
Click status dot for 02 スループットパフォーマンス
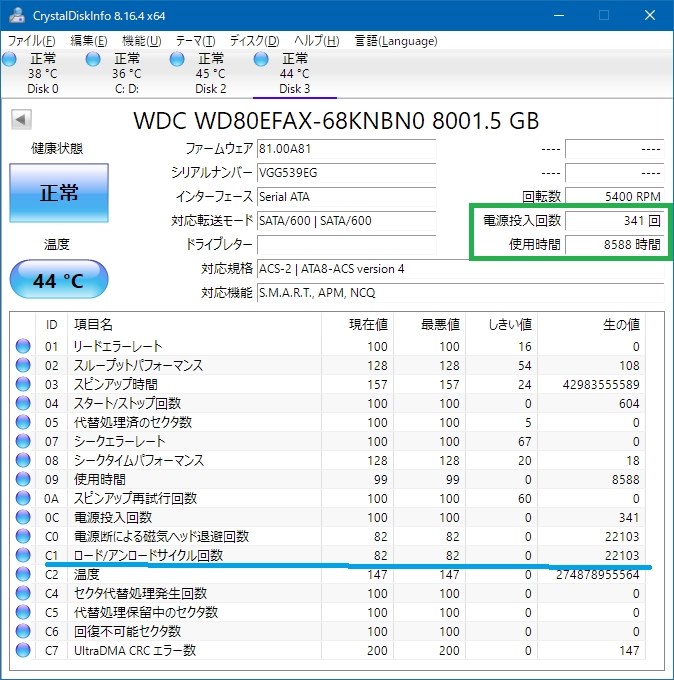[23, 365]
